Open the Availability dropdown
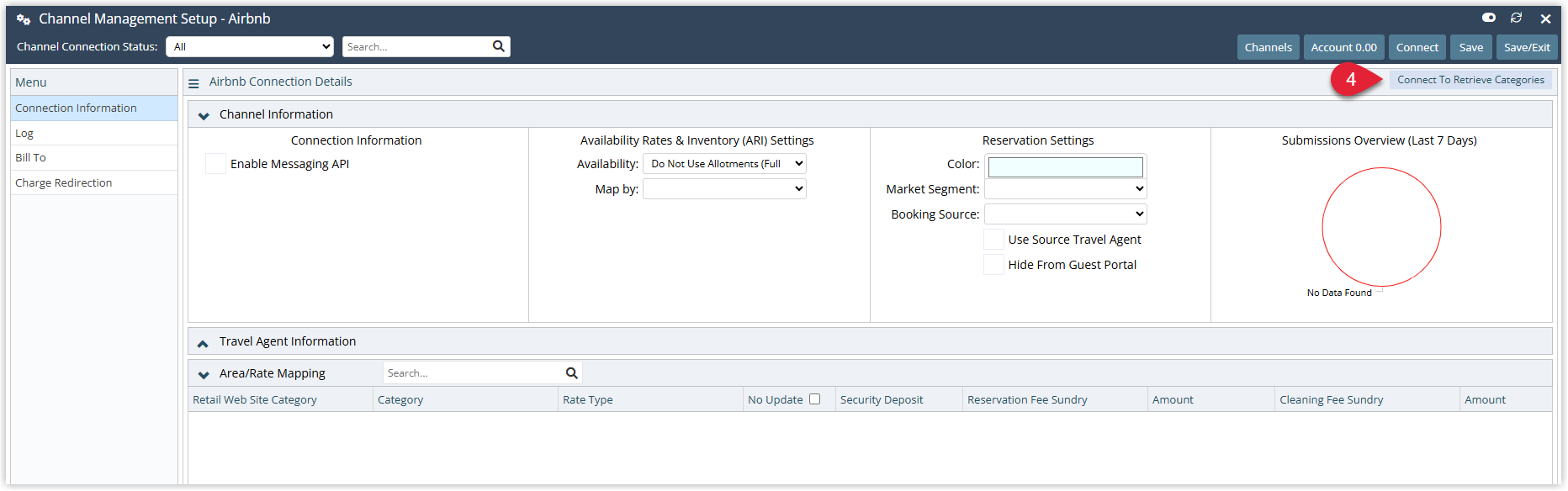This screenshot has width=1568, height=491. (x=724, y=164)
